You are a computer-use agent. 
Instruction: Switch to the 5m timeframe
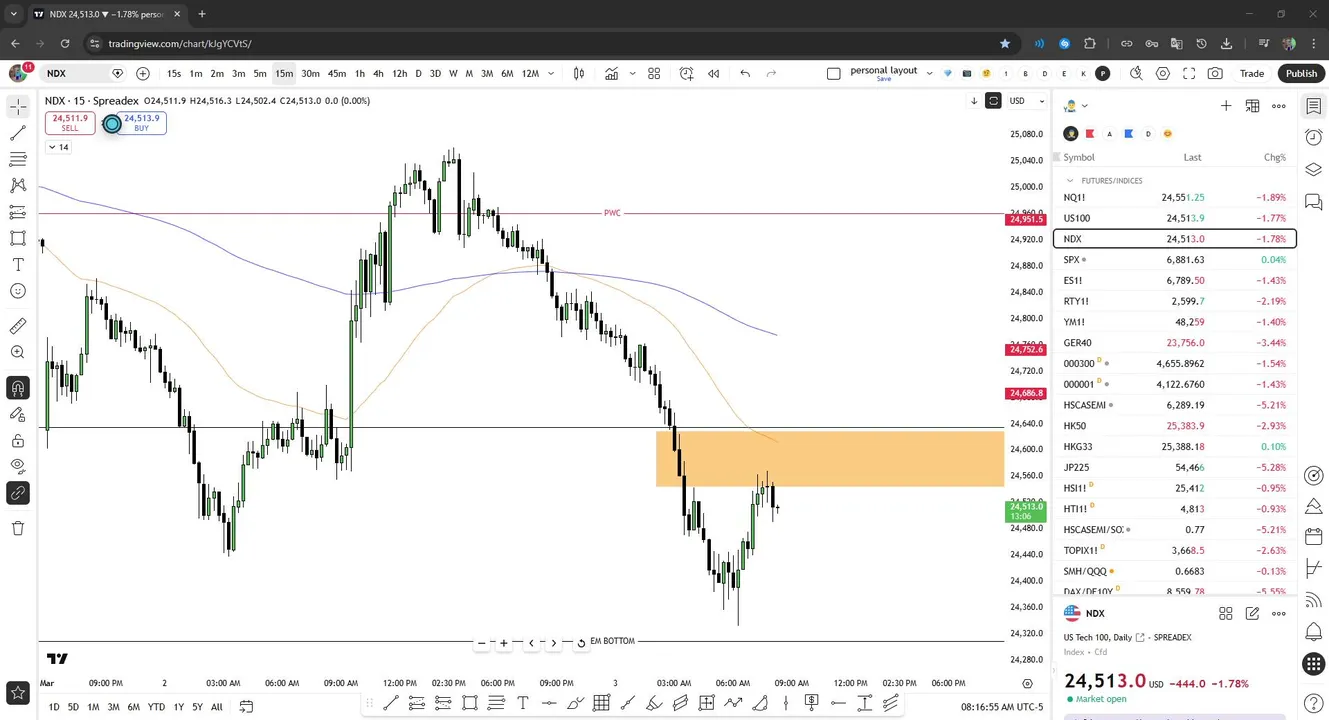tap(259, 73)
